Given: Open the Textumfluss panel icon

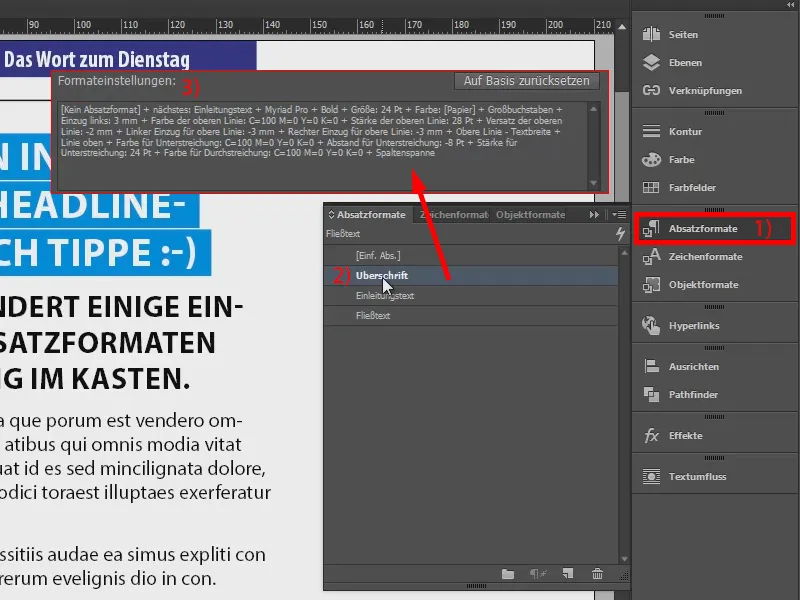Looking at the screenshot, I should tap(651, 477).
